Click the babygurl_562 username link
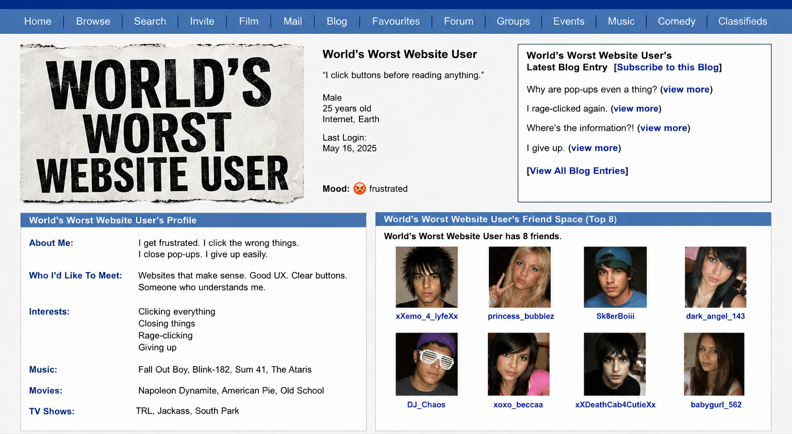792x434 pixels. [716, 405]
